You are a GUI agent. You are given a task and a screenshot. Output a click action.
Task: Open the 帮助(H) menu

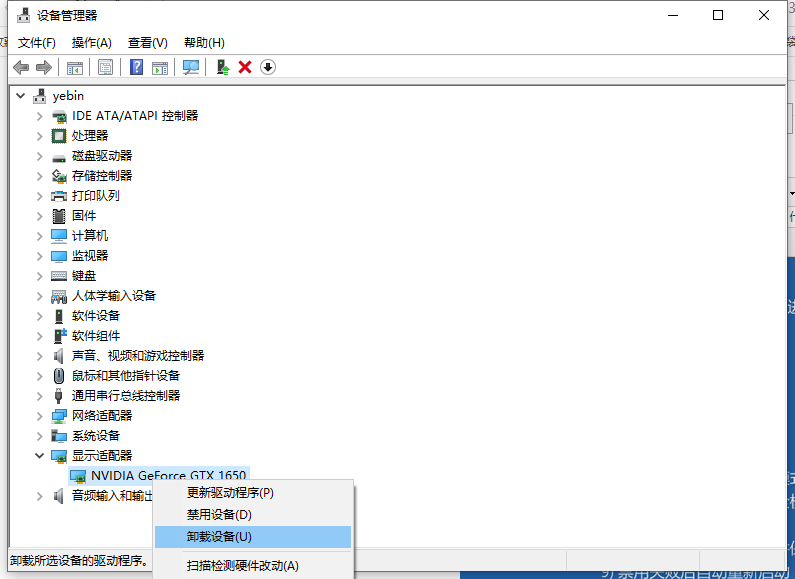pos(204,43)
